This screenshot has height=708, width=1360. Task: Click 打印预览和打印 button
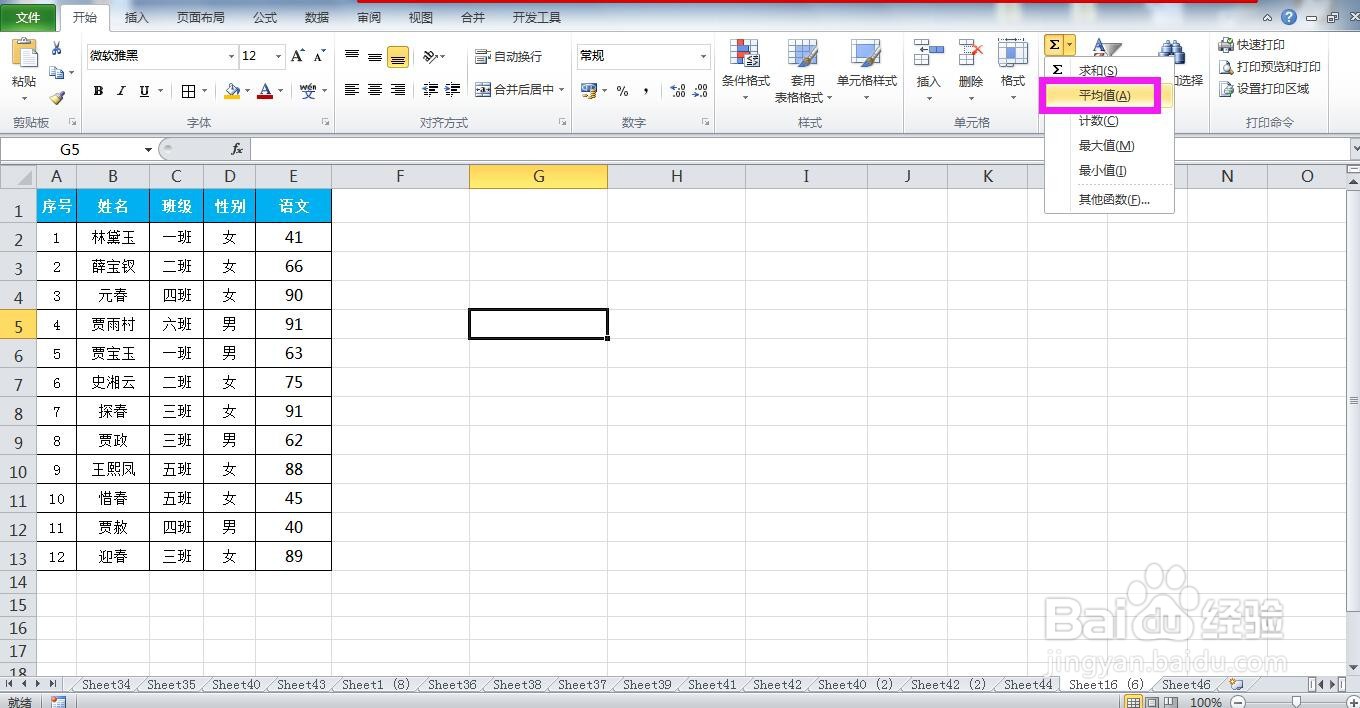(1270, 67)
